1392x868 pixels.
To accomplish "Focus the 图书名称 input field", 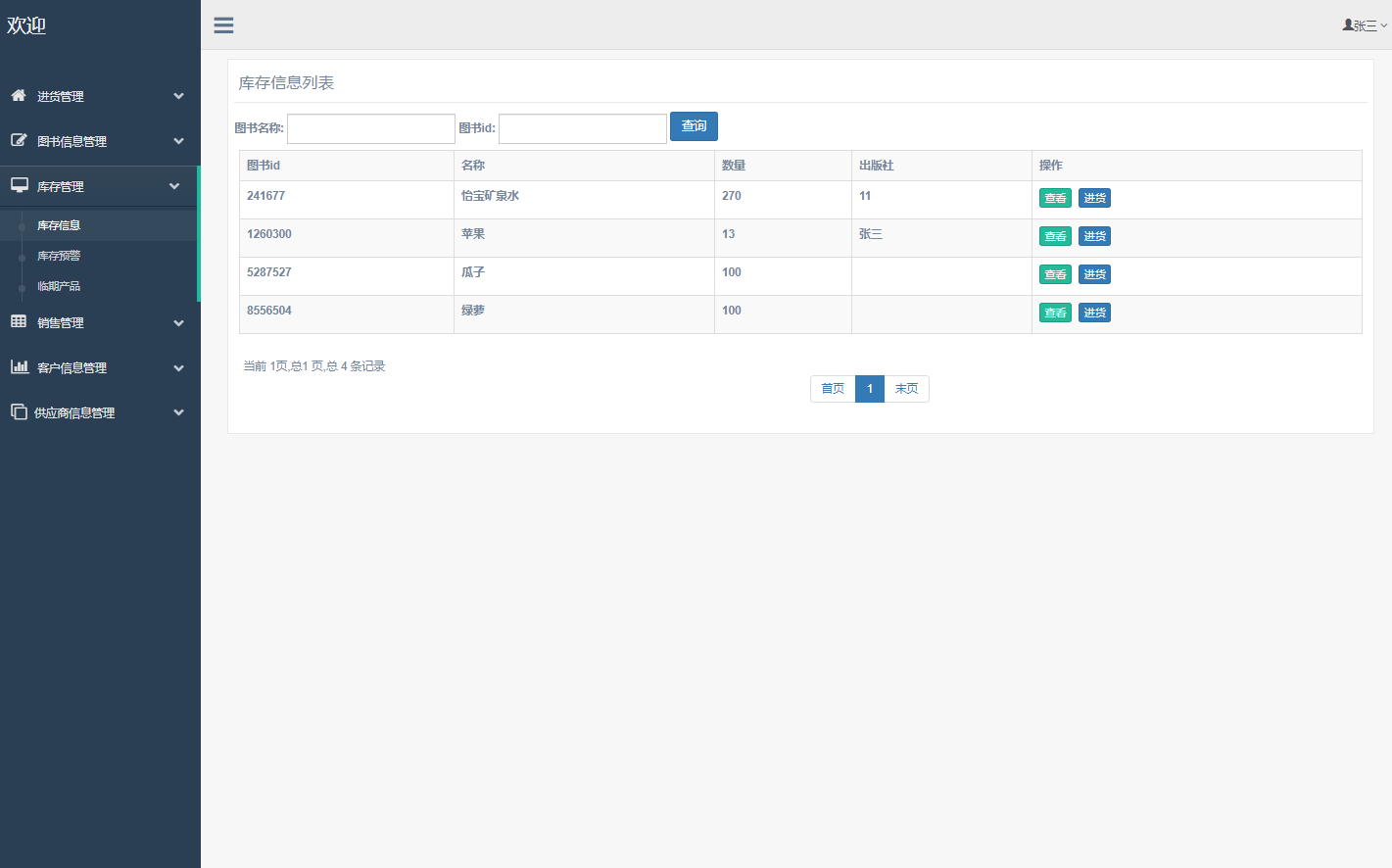I will tap(370, 128).
